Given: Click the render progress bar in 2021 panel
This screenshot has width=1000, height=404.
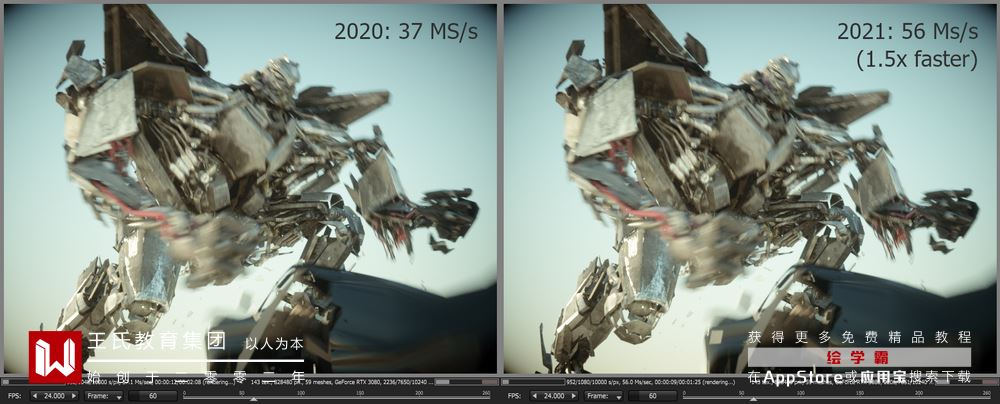Looking at the screenshot, I should 533,382.
